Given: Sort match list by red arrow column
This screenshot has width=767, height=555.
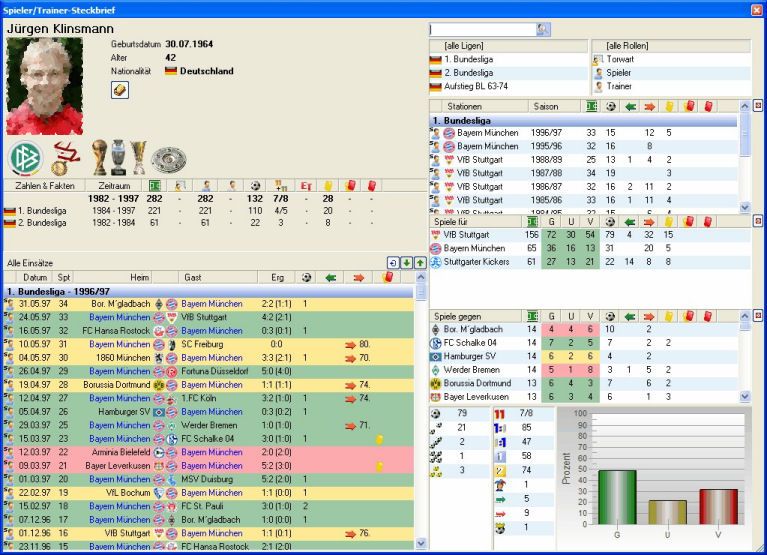Looking at the screenshot, I should [359, 277].
